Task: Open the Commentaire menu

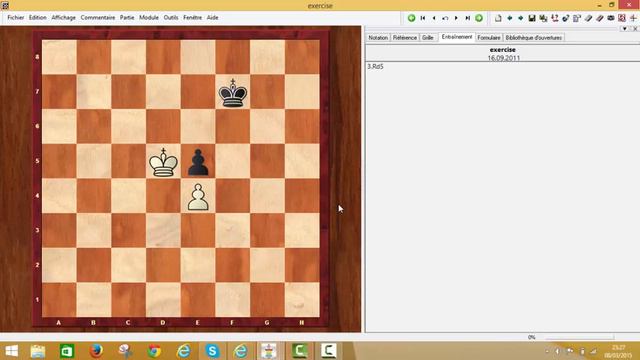Action: (x=98, y=18)
